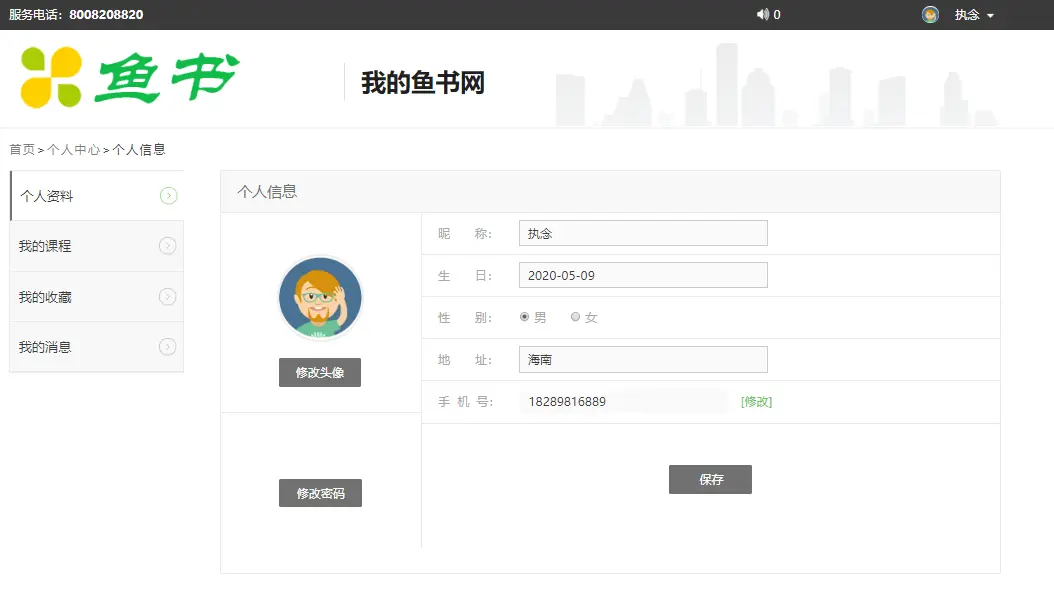Click the small user avatar in top bar
This screenshot has width=1054, height=599.
tap(930, 15)
